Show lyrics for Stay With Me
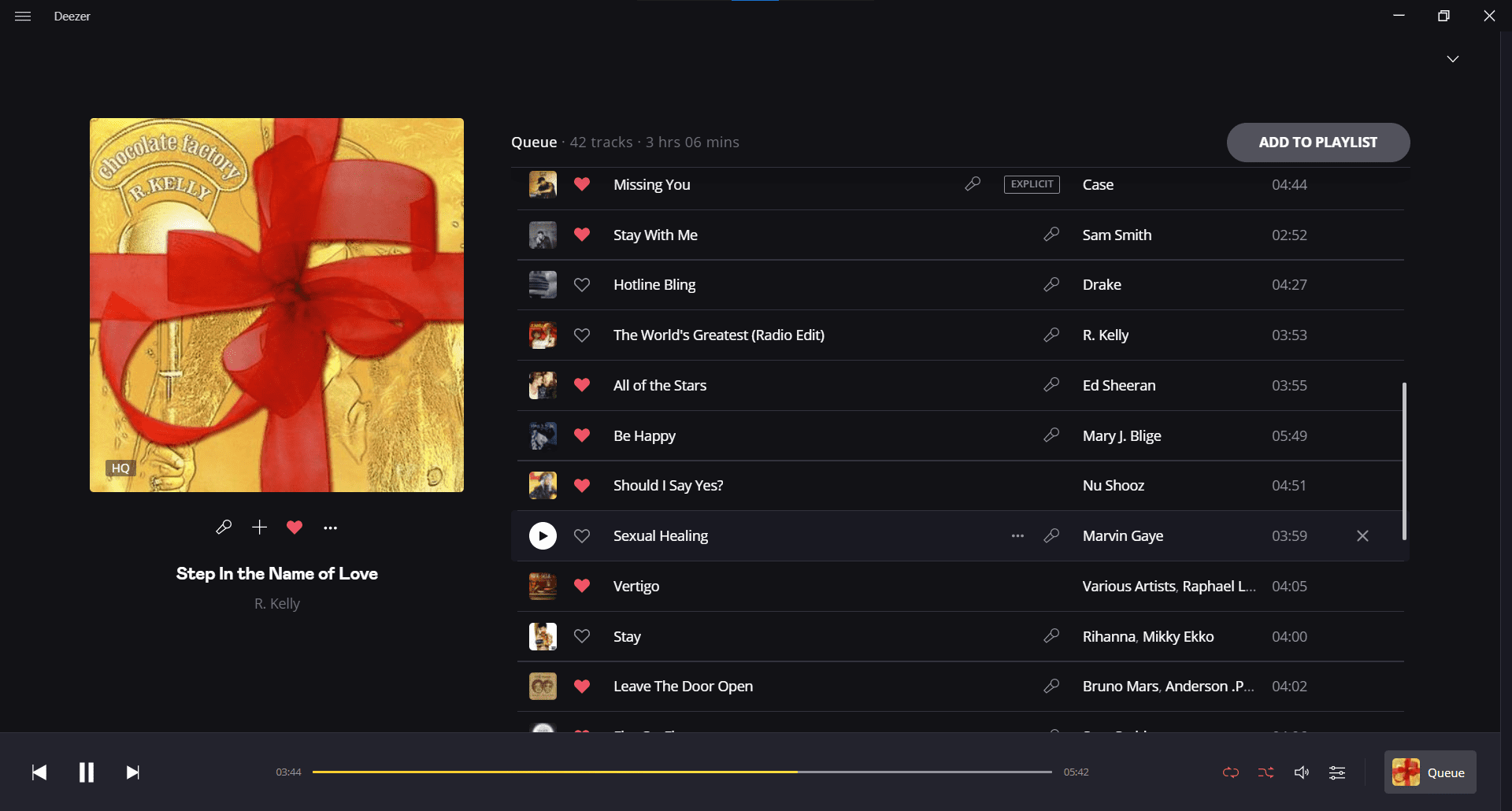1512x811 pixels. coord(1051,235)
